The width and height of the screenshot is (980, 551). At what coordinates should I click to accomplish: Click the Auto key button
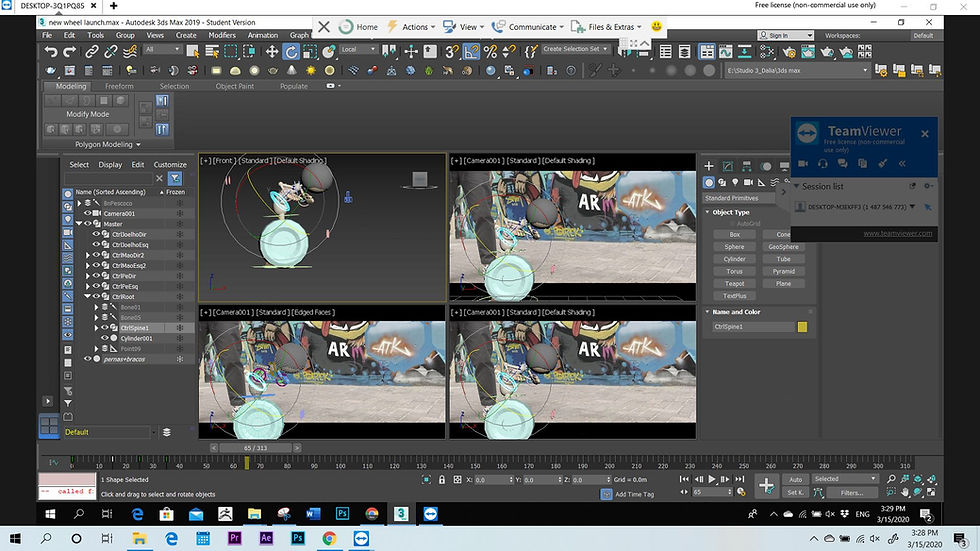(x=796, y=480)
